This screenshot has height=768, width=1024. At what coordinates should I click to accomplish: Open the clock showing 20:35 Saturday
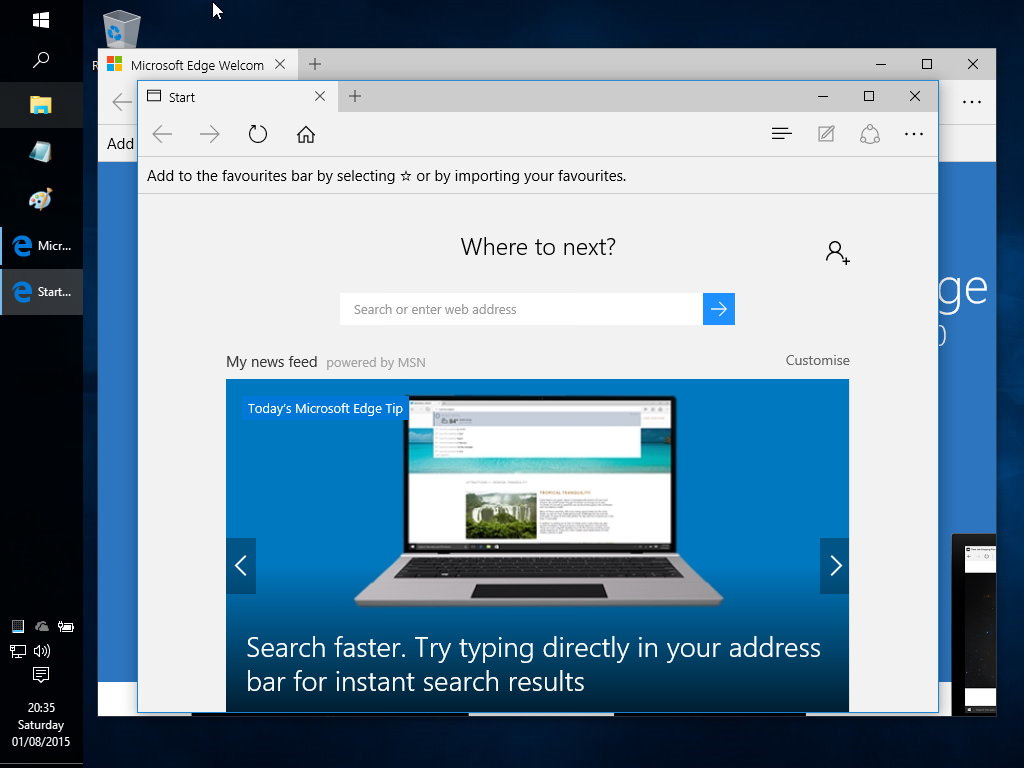[x=40, y=724]
